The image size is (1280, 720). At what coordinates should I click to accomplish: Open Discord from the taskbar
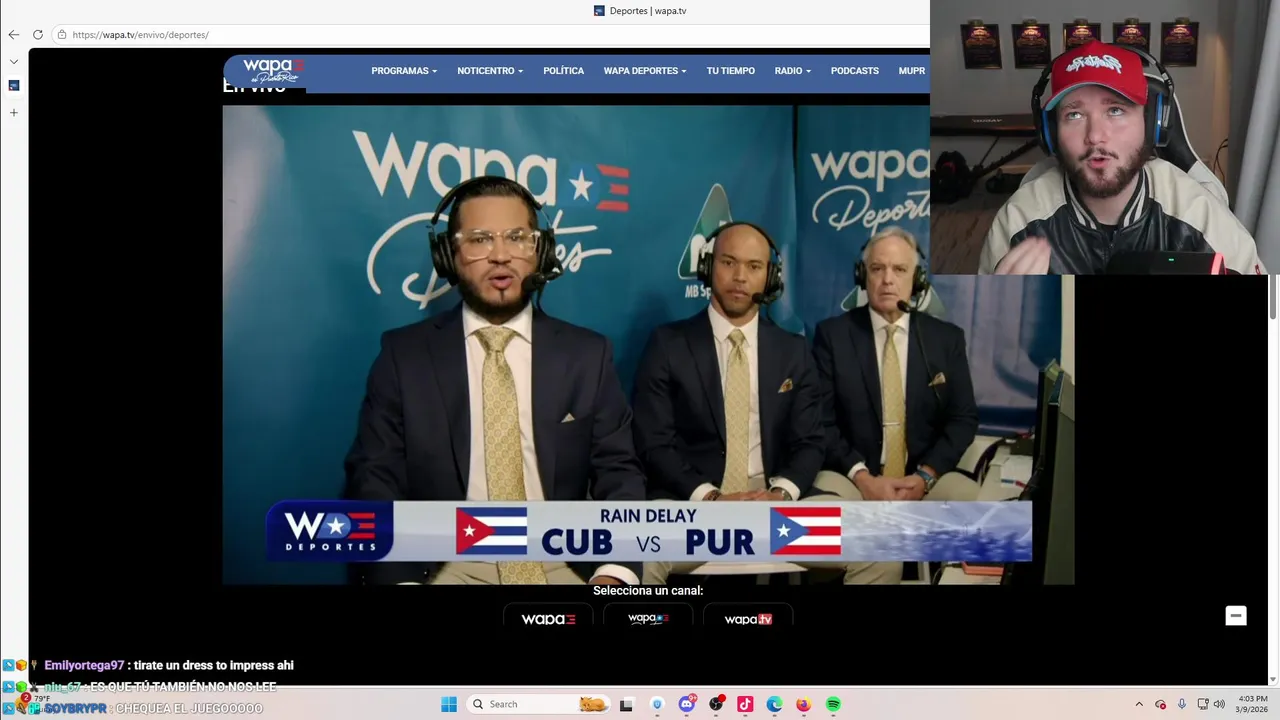click(x=687, y=704)
